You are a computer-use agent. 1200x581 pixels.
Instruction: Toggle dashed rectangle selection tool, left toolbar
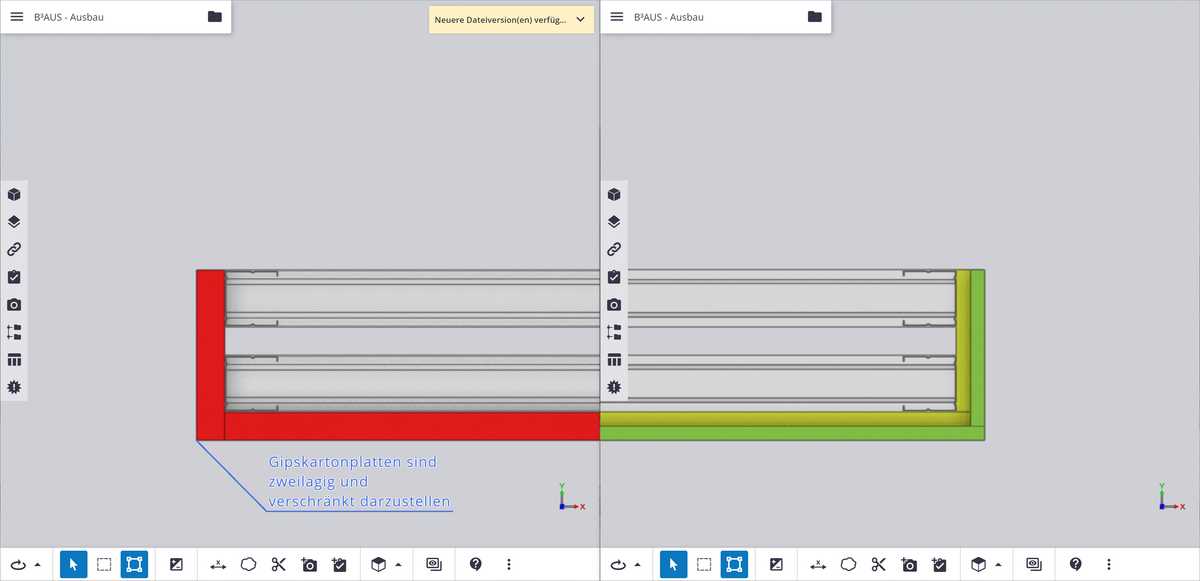(x=104, y=565)
